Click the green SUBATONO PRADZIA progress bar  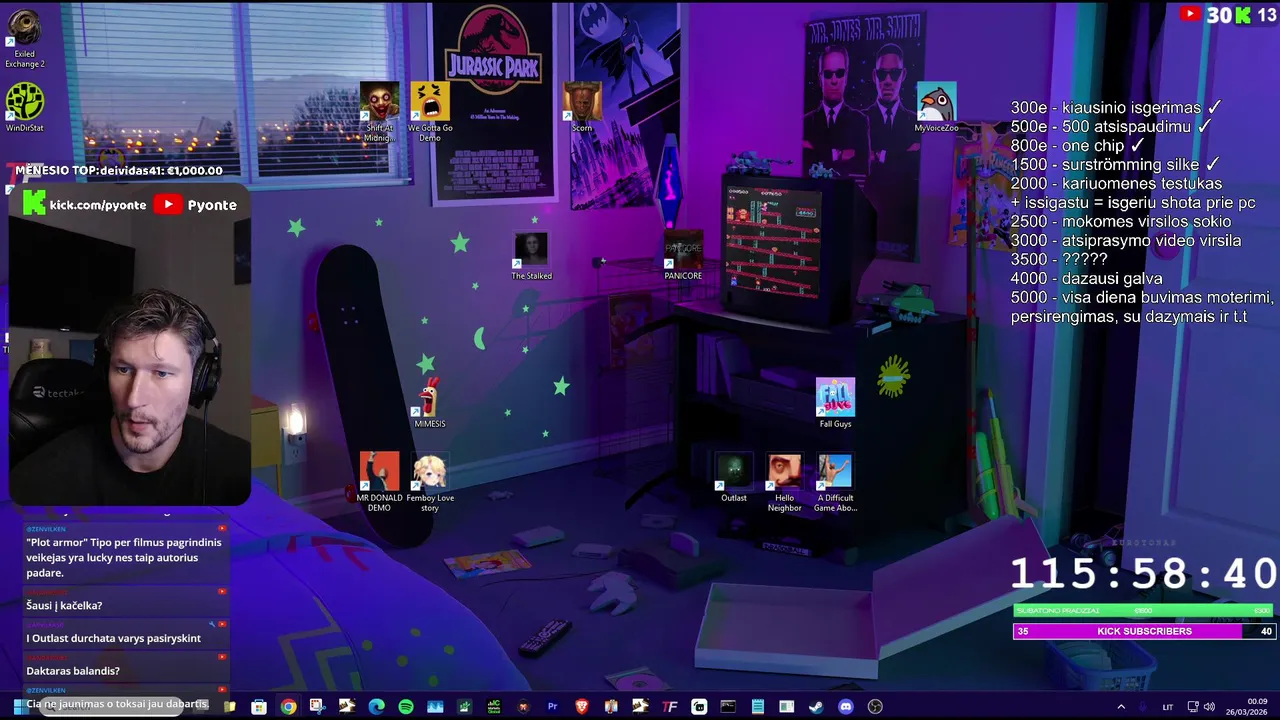tap(1144, 610)
